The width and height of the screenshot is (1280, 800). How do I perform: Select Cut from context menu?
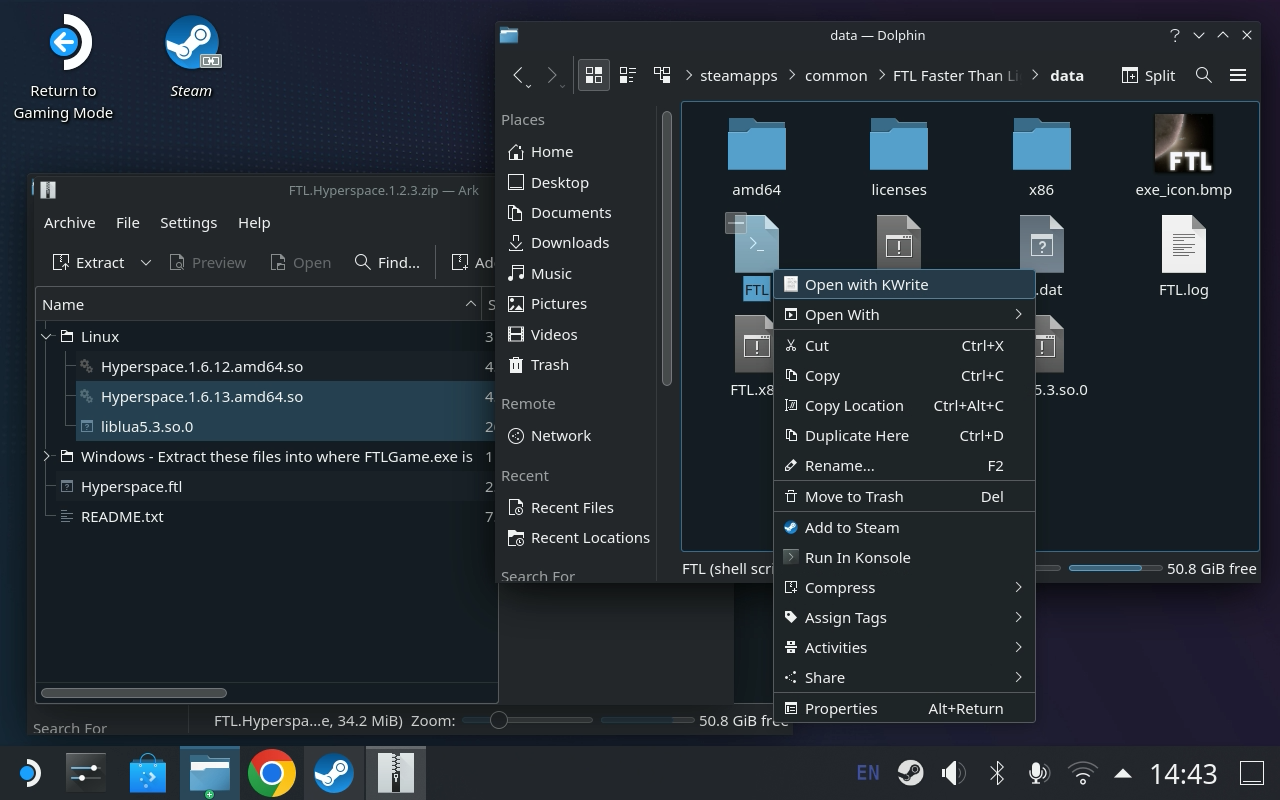tap(904, 345)
